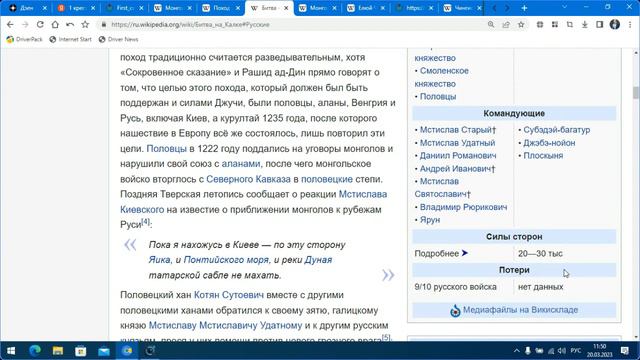Image resolution: width=640 pixels, height=360 pixels.
Task: Click the РУС language indicator
Action: click(x=576, y=351)
